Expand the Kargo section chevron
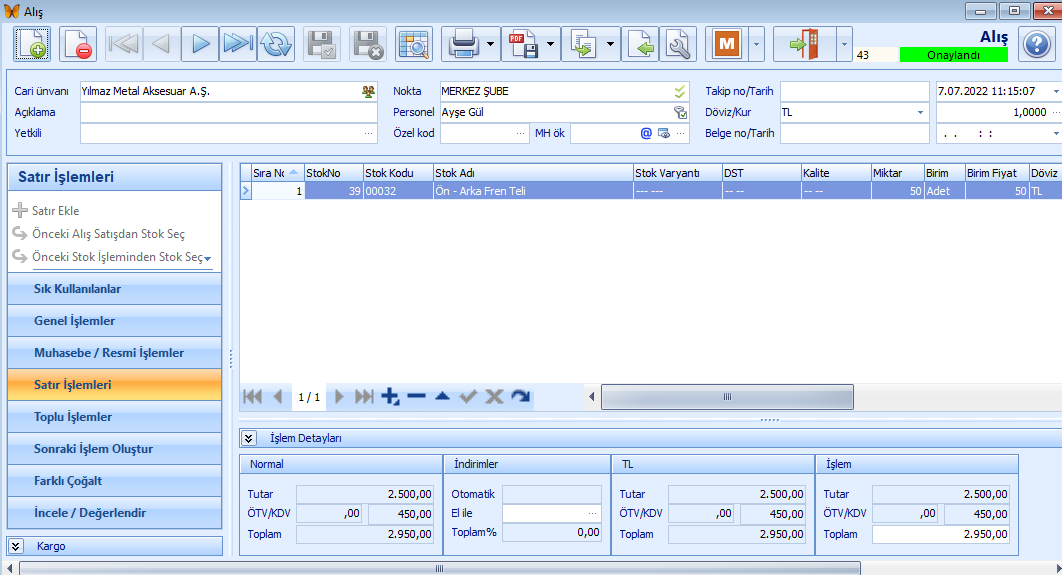The width and height of the screenshot is (1062, 575). point(16,546)
